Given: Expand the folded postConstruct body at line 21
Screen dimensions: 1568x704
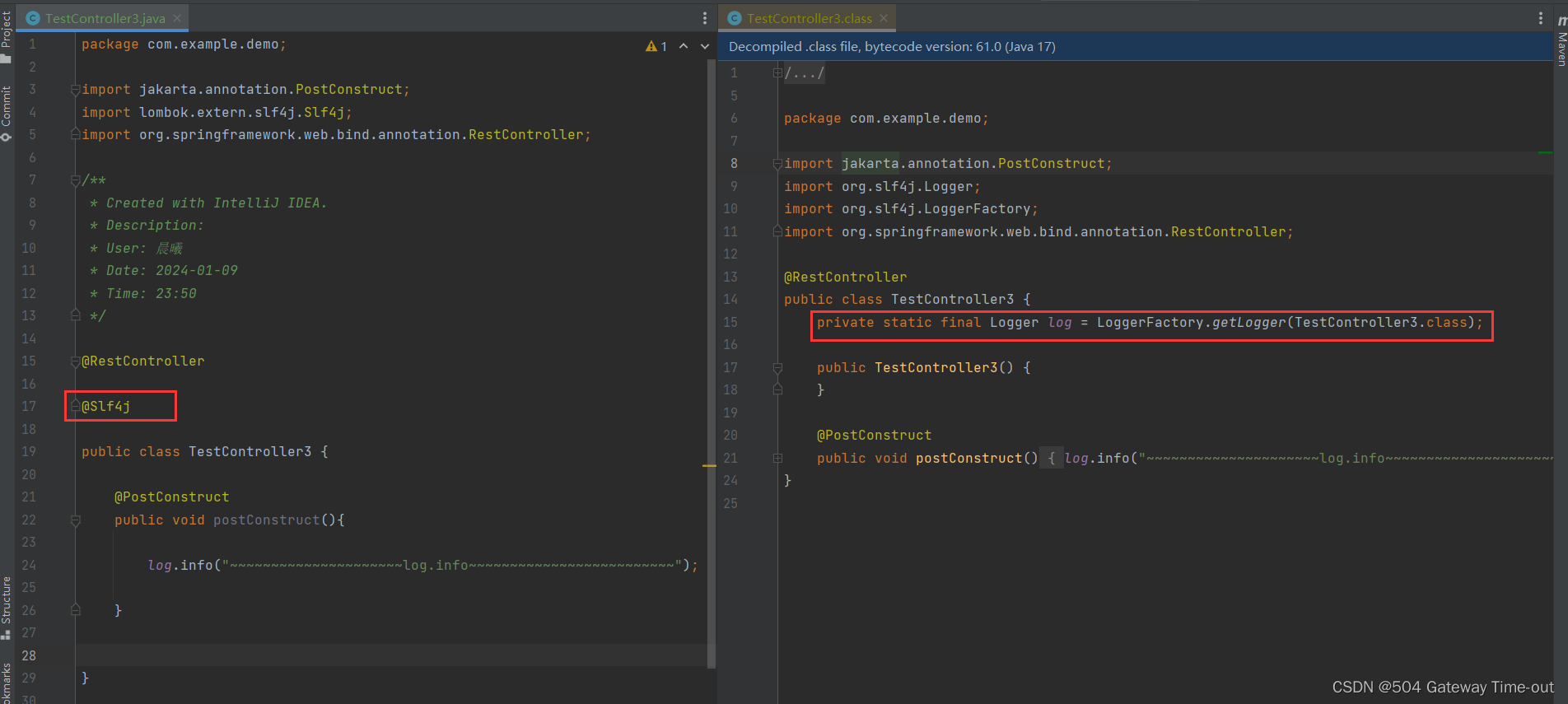Looking at the screenshot, I should pyautogui.click(x=777, y=459).
